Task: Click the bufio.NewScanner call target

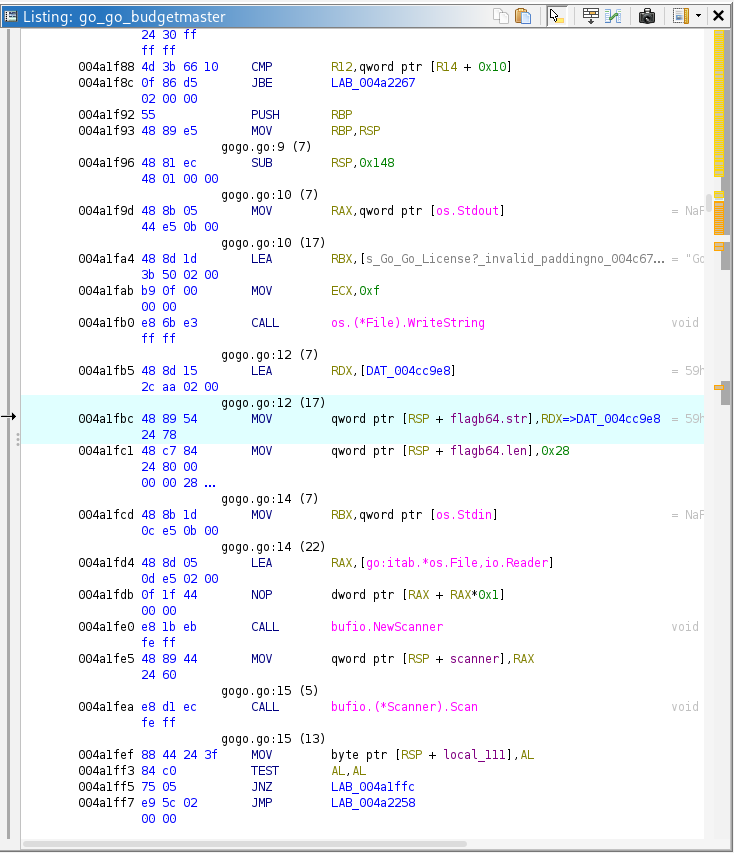Action: pyautogui.click(x=387, y=627)
